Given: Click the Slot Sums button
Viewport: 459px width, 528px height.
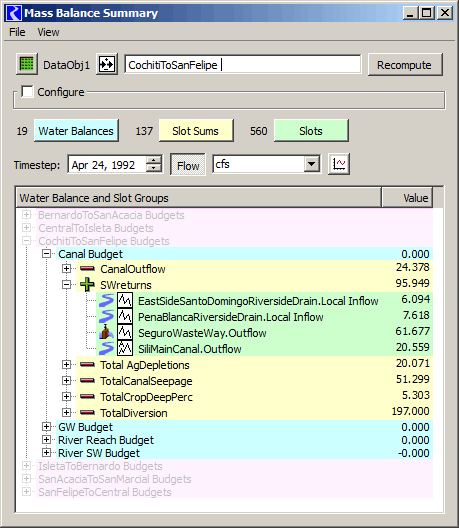Looking at the screenshot, I should coord(196,131).
